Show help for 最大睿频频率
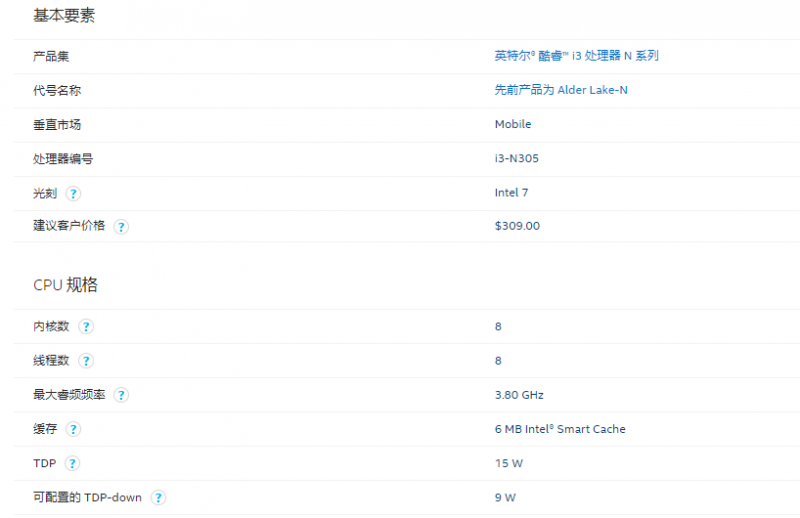 [121, 395]
